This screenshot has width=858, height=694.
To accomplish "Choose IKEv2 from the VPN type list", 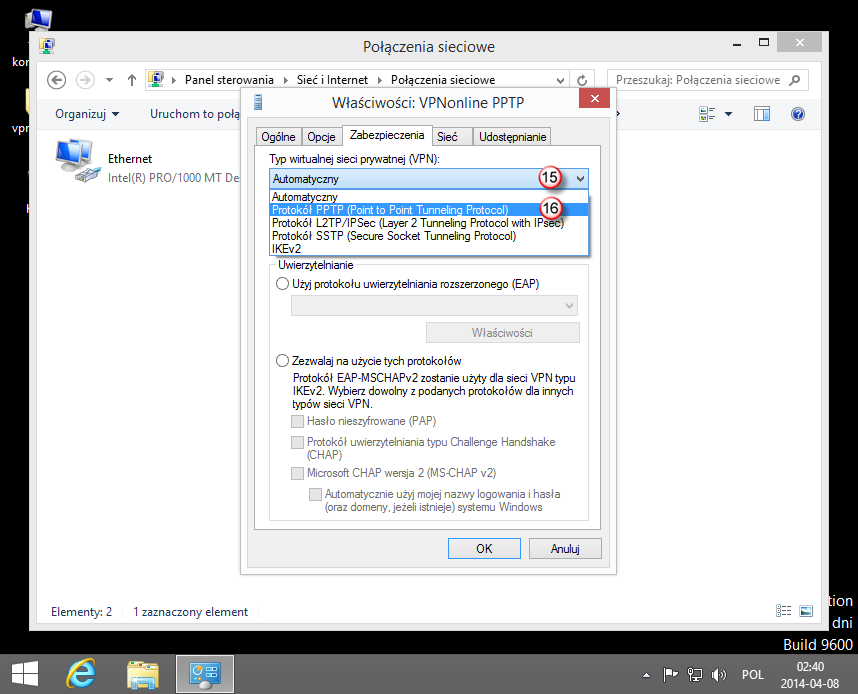I will (429, 248).
